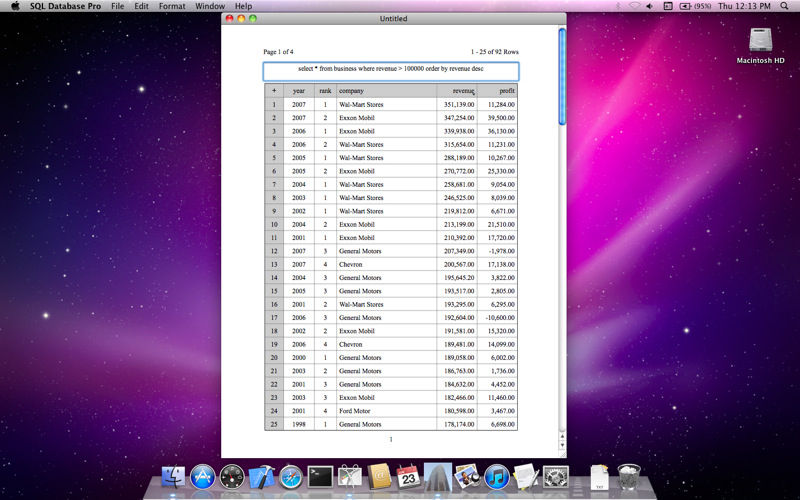Open the Window menu
The image size is (800, 500).
point(210,6)
